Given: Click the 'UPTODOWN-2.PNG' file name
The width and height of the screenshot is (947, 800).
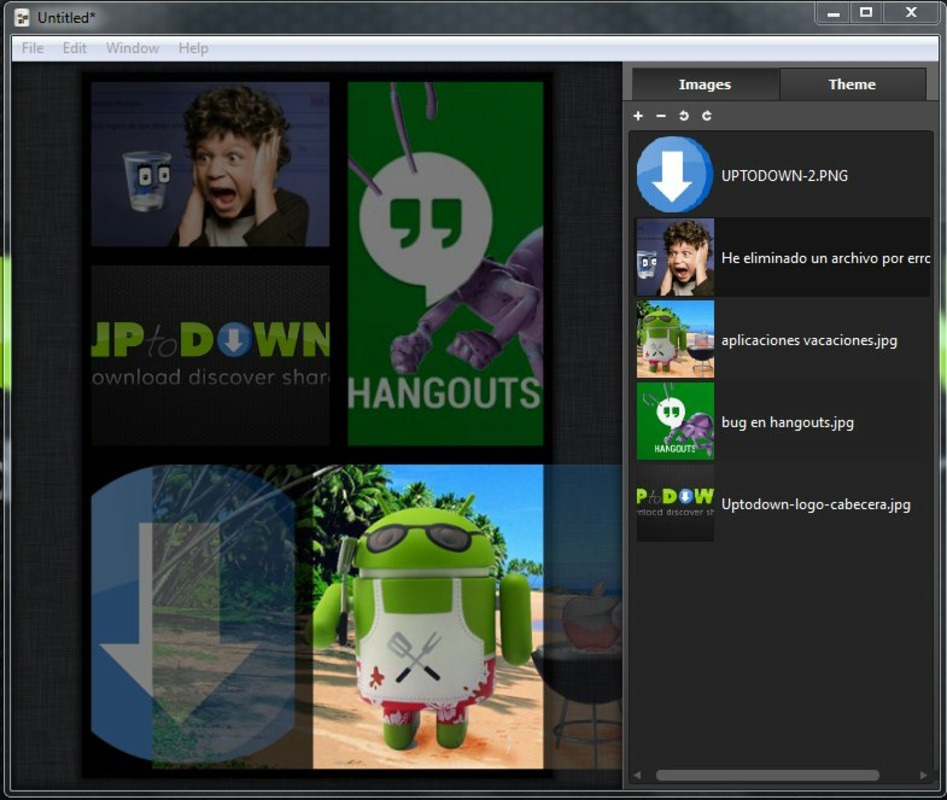Looking at the screenshot, I should coord(785,176).
